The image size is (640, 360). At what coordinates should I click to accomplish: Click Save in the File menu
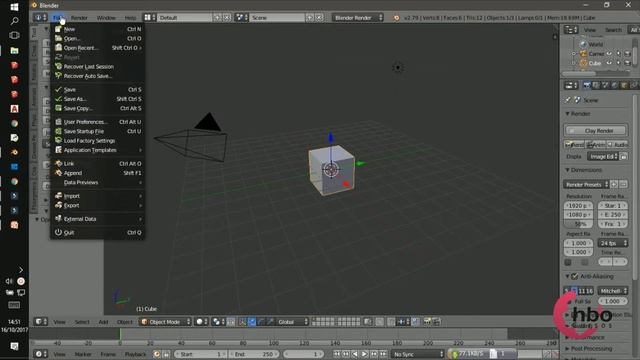pos(98,89)
